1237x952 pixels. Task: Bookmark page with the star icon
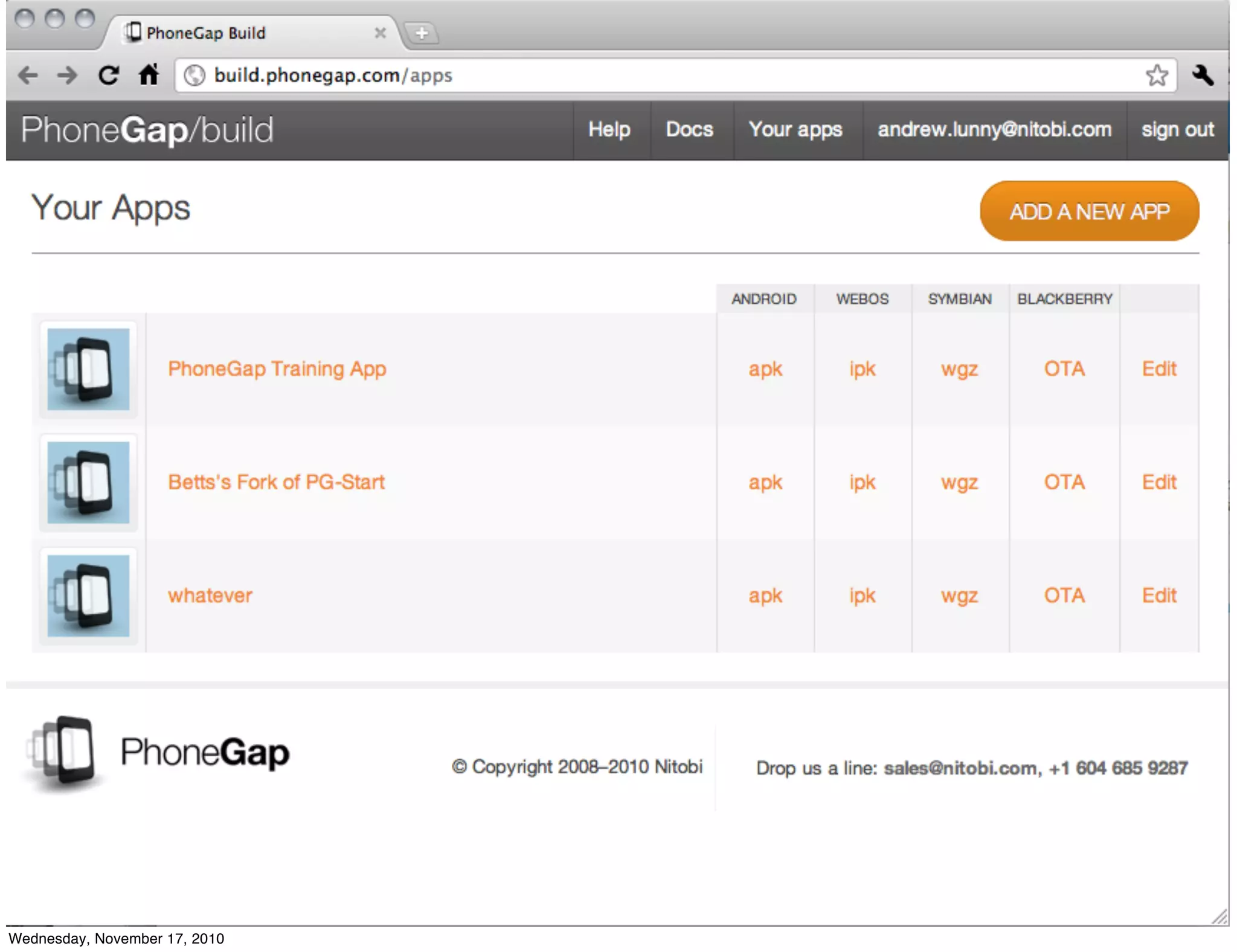coord(1157,76)
